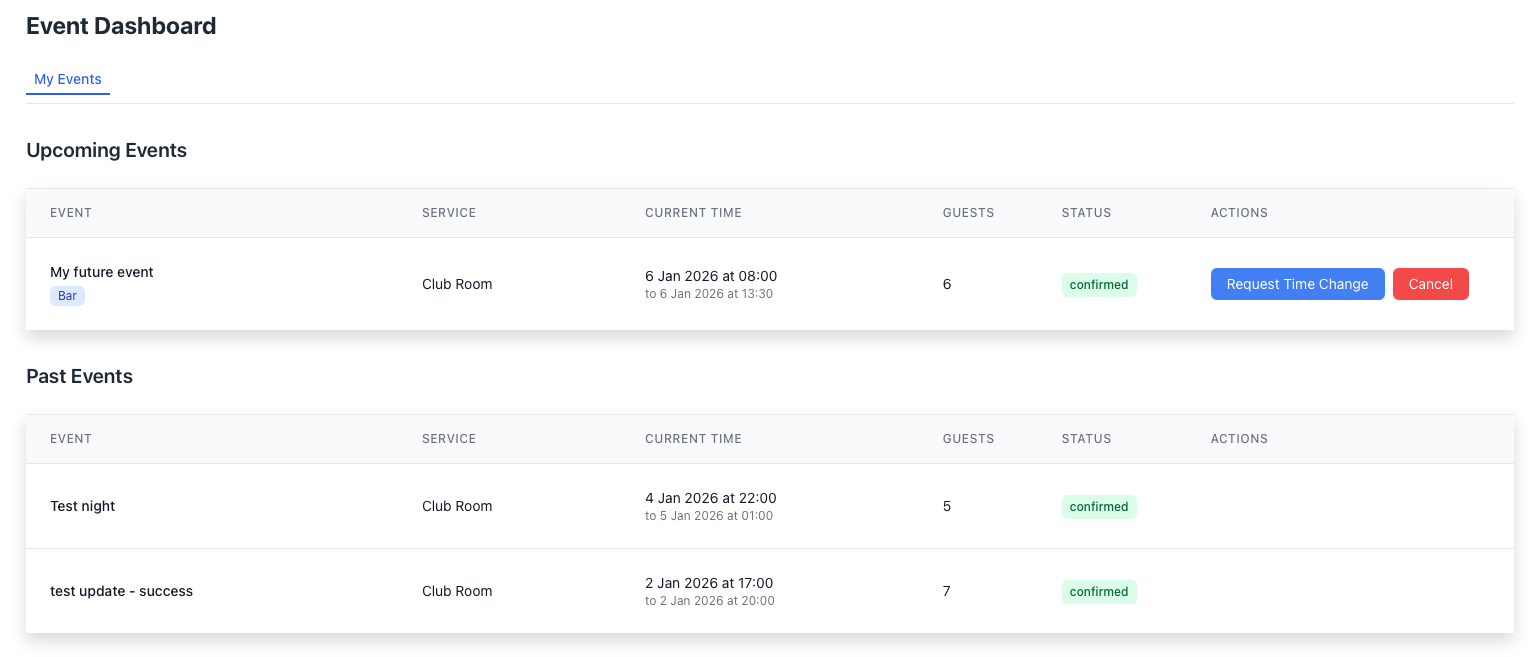The image size is (1537, 657).
Task: Click the 6 Jan 2026 at 08:00 time
Action: coord(710,276)
